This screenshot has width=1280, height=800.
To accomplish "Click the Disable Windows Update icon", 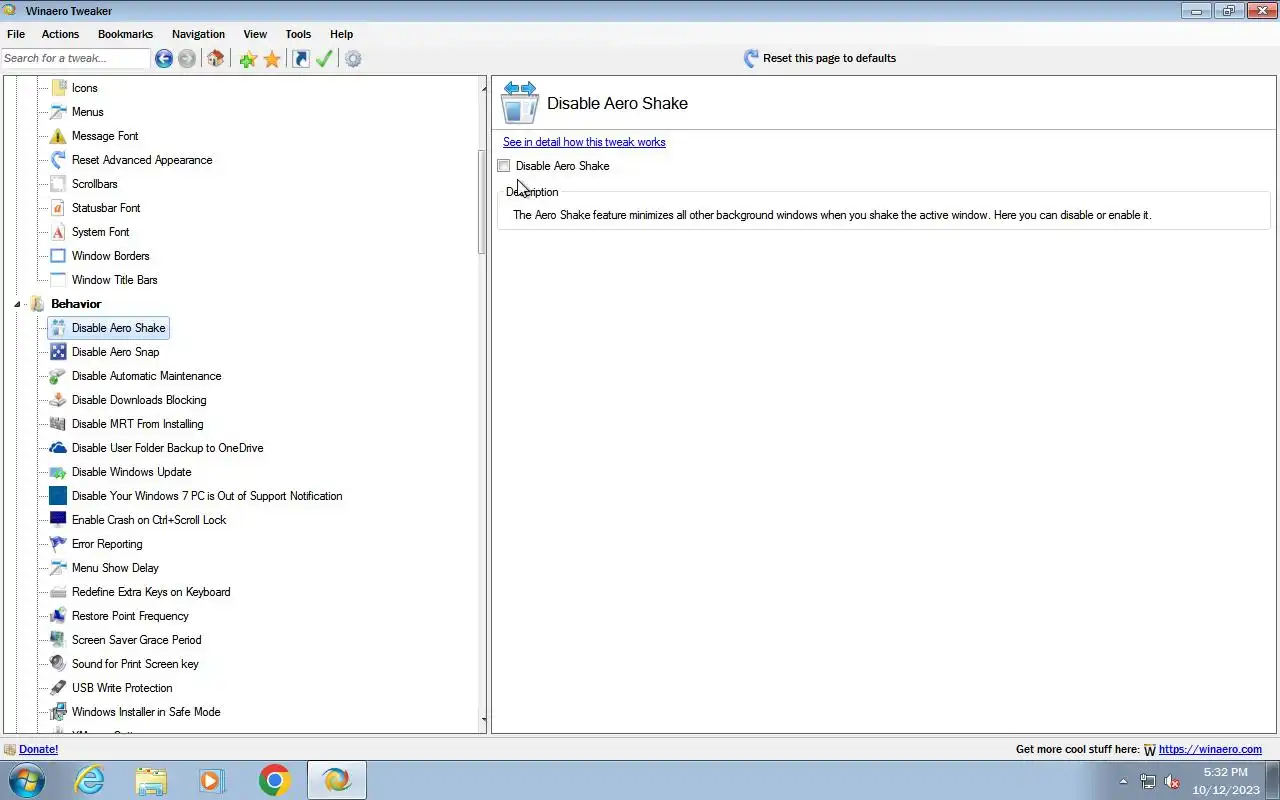I will pyautogui.click(x=58, y=472).
